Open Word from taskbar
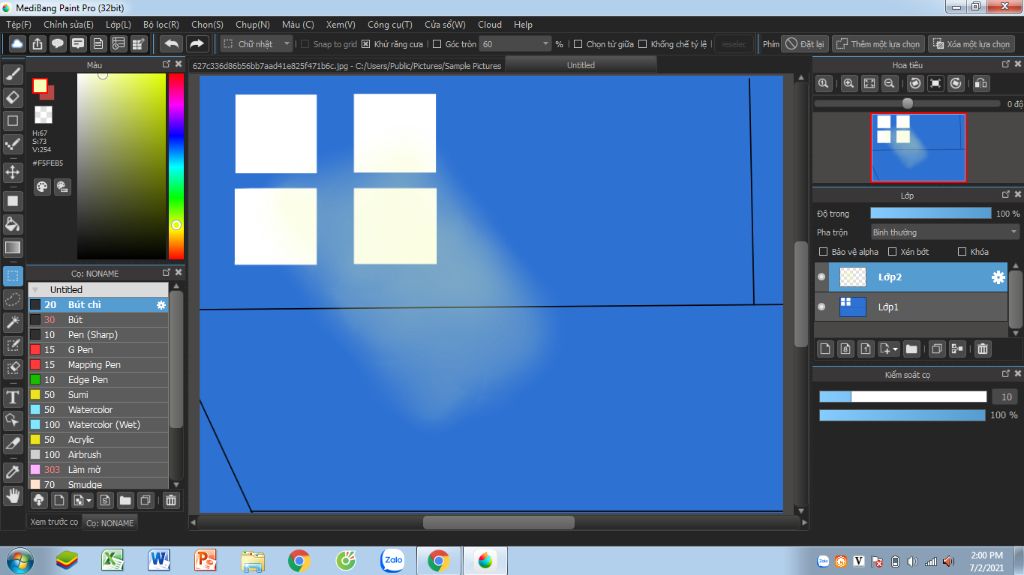This screenshot has height=575, width=1024. coord(159,560)
